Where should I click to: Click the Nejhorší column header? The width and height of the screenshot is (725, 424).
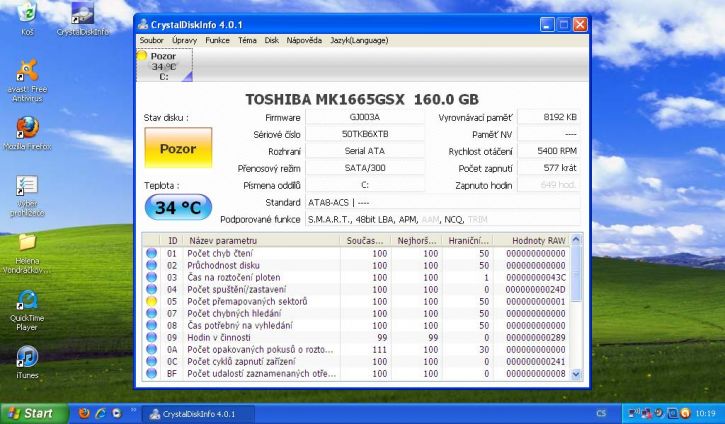coord(417,240)
